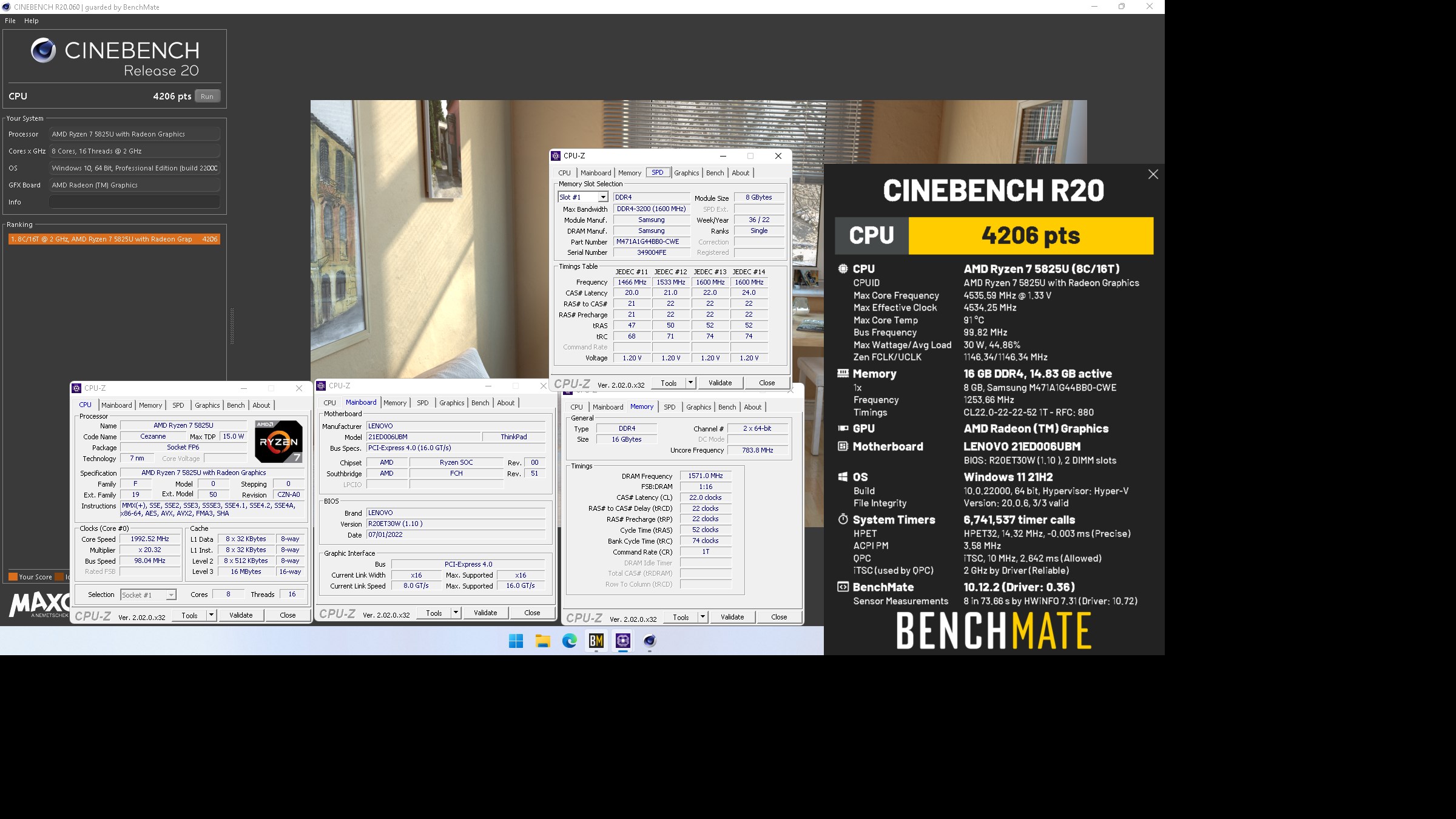This screenshot has width=1456, height=819.
Task: Switch to CPU tab in Memory CPU-Z window
Action: click(577, 407)
